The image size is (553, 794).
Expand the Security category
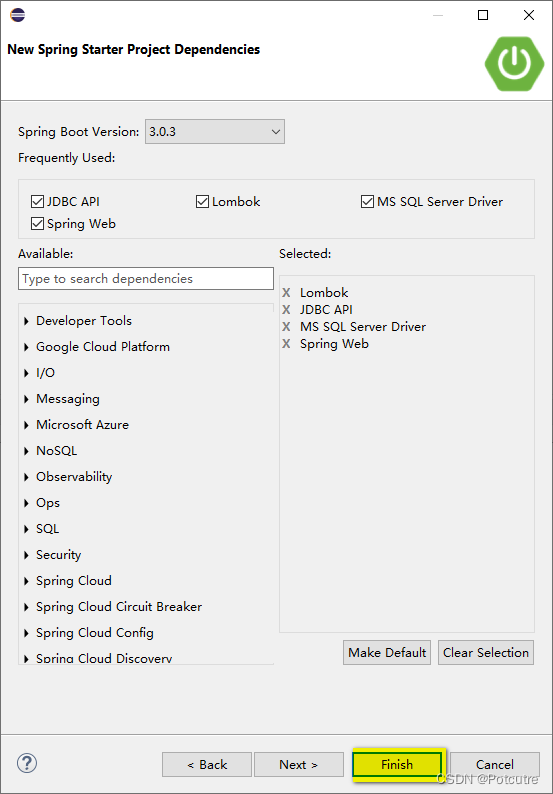coord(26,555)
